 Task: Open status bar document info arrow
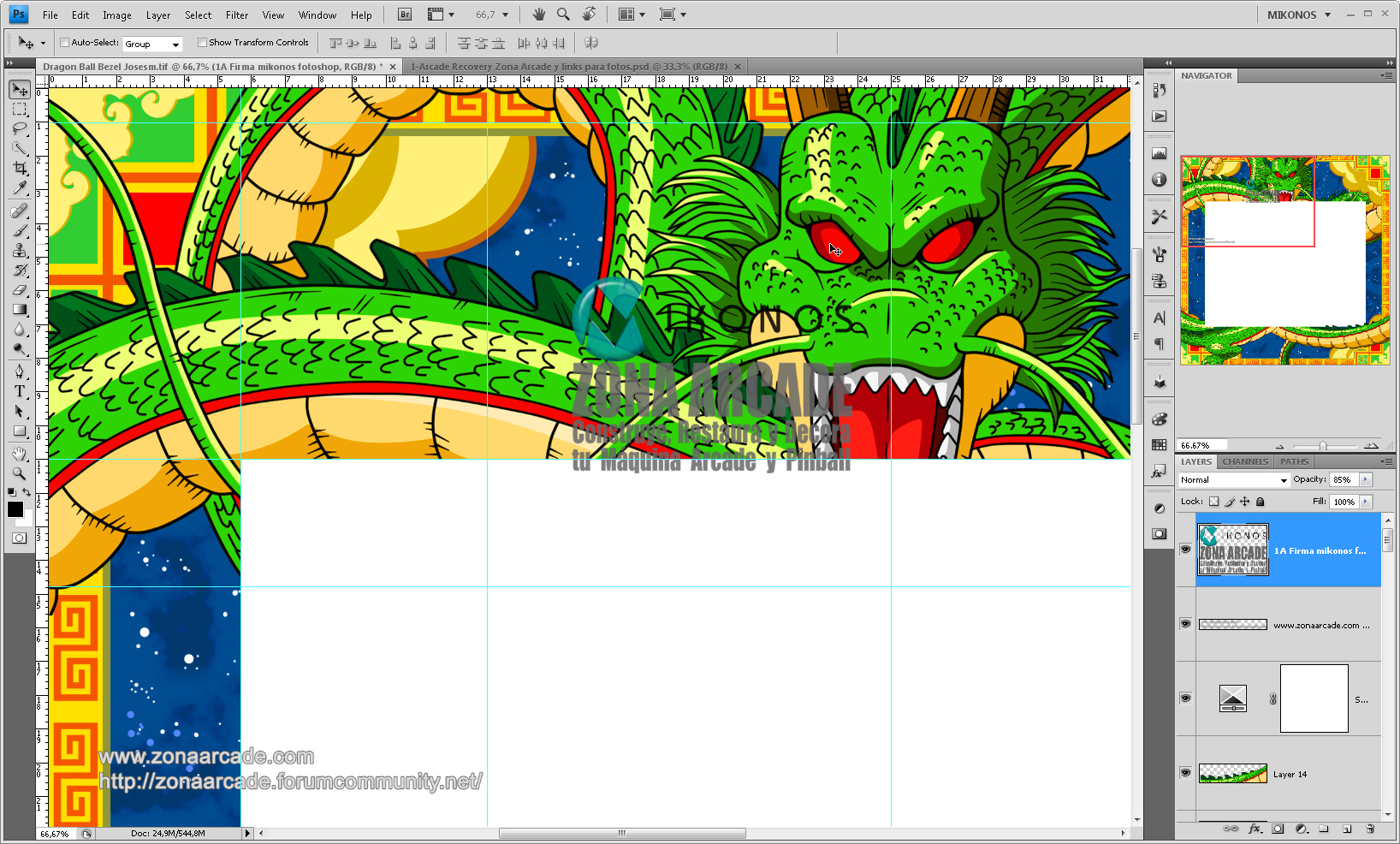click(x=248, y=833)
